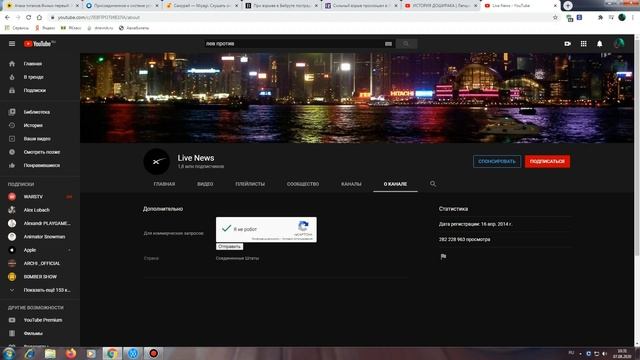Open the file explorer folder on taskbar
Screen dimensions: 640x360
click(x=50, y=353)
